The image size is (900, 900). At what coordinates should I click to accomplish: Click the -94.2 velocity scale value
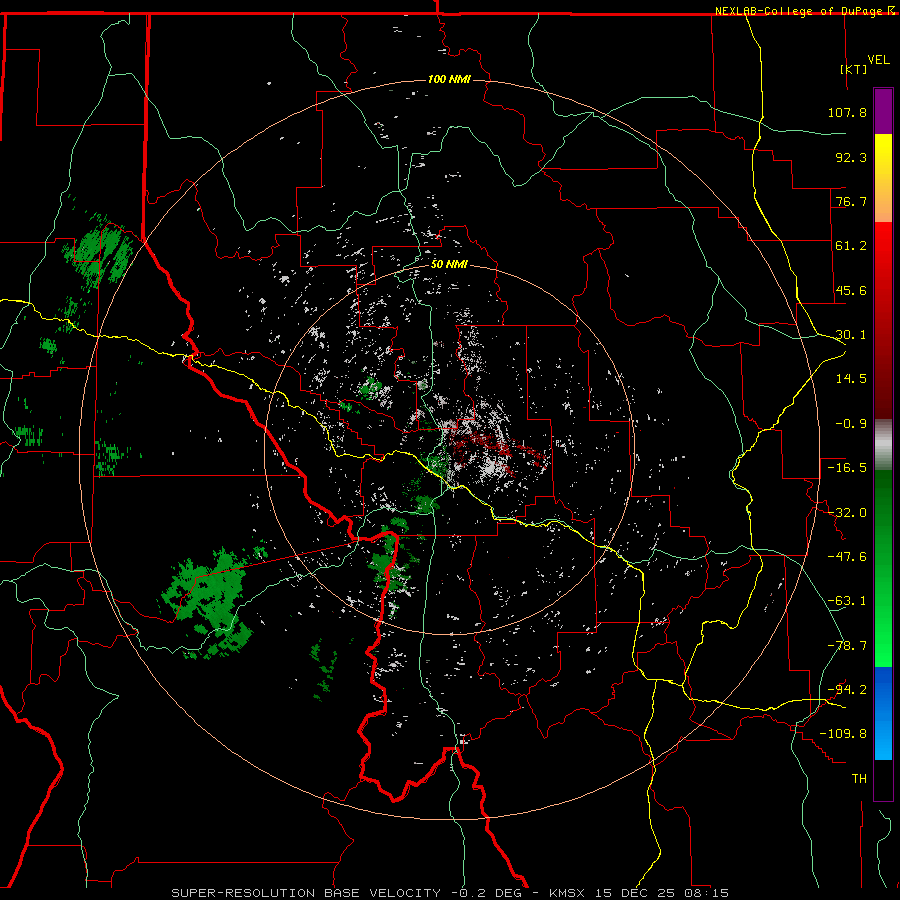[847, 690]
